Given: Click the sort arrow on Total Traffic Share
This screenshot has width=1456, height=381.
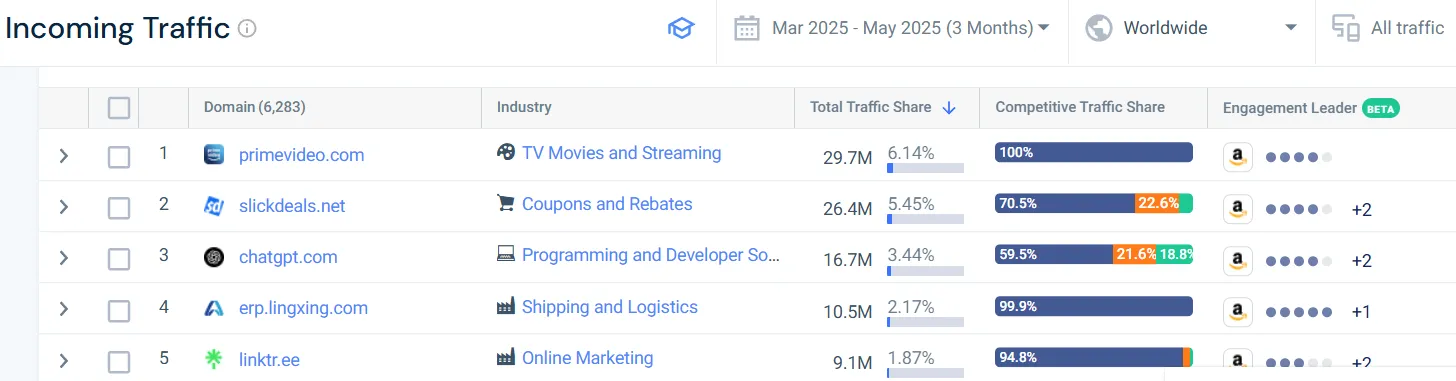Looking at the screenshot, I should pyautogui.click(x=949, y=108).
